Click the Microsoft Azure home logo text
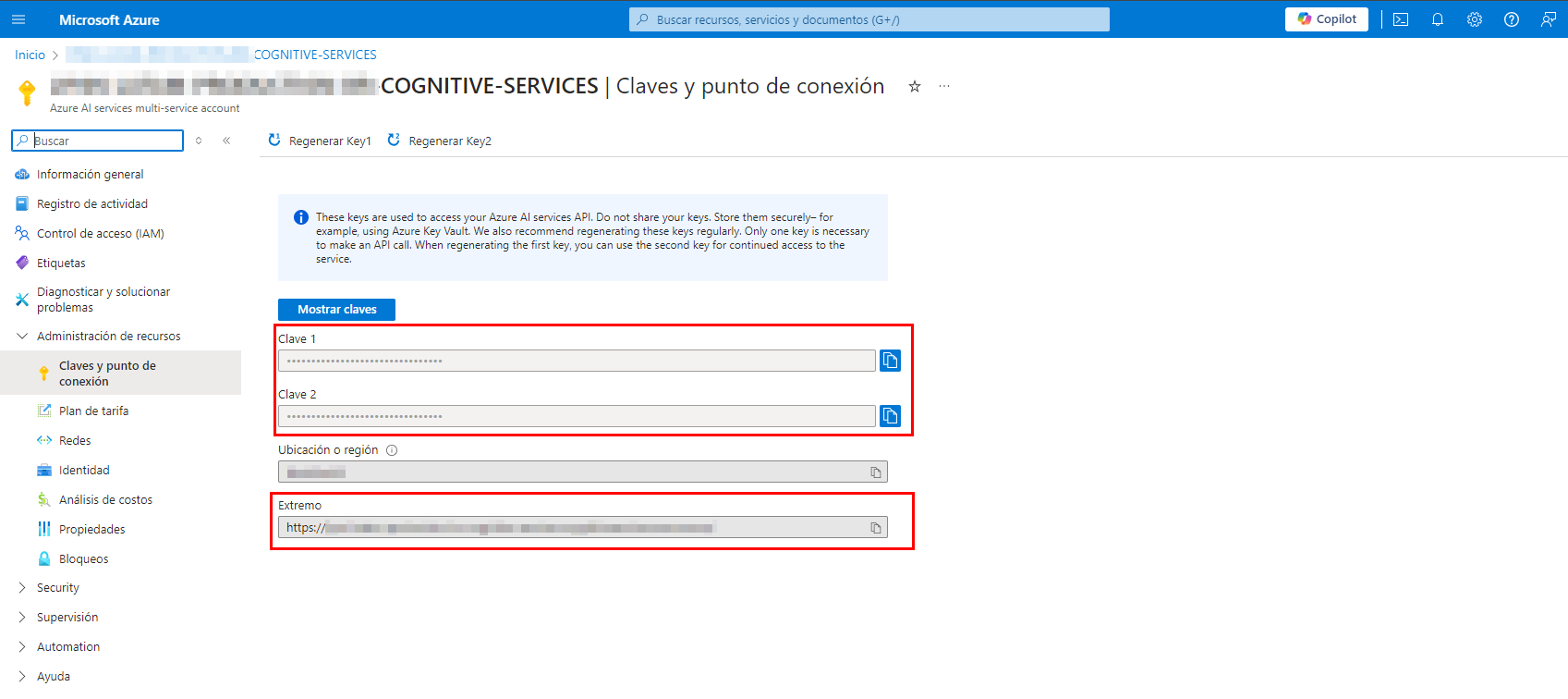The image size is (1568, 699). click(x=109, y=19)
